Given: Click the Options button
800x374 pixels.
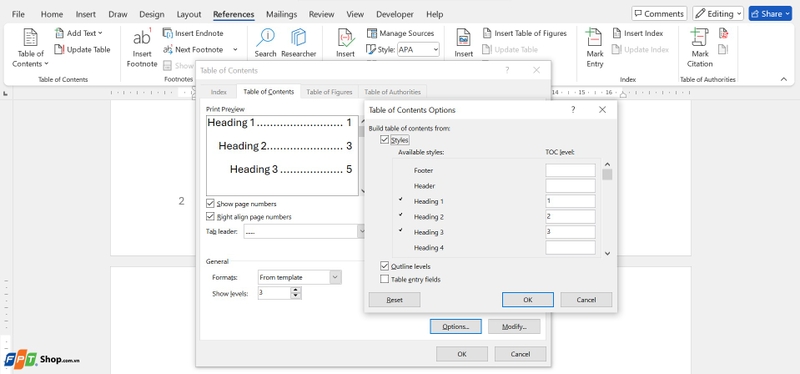Looking at the screenshot, I should click(456, 327).
